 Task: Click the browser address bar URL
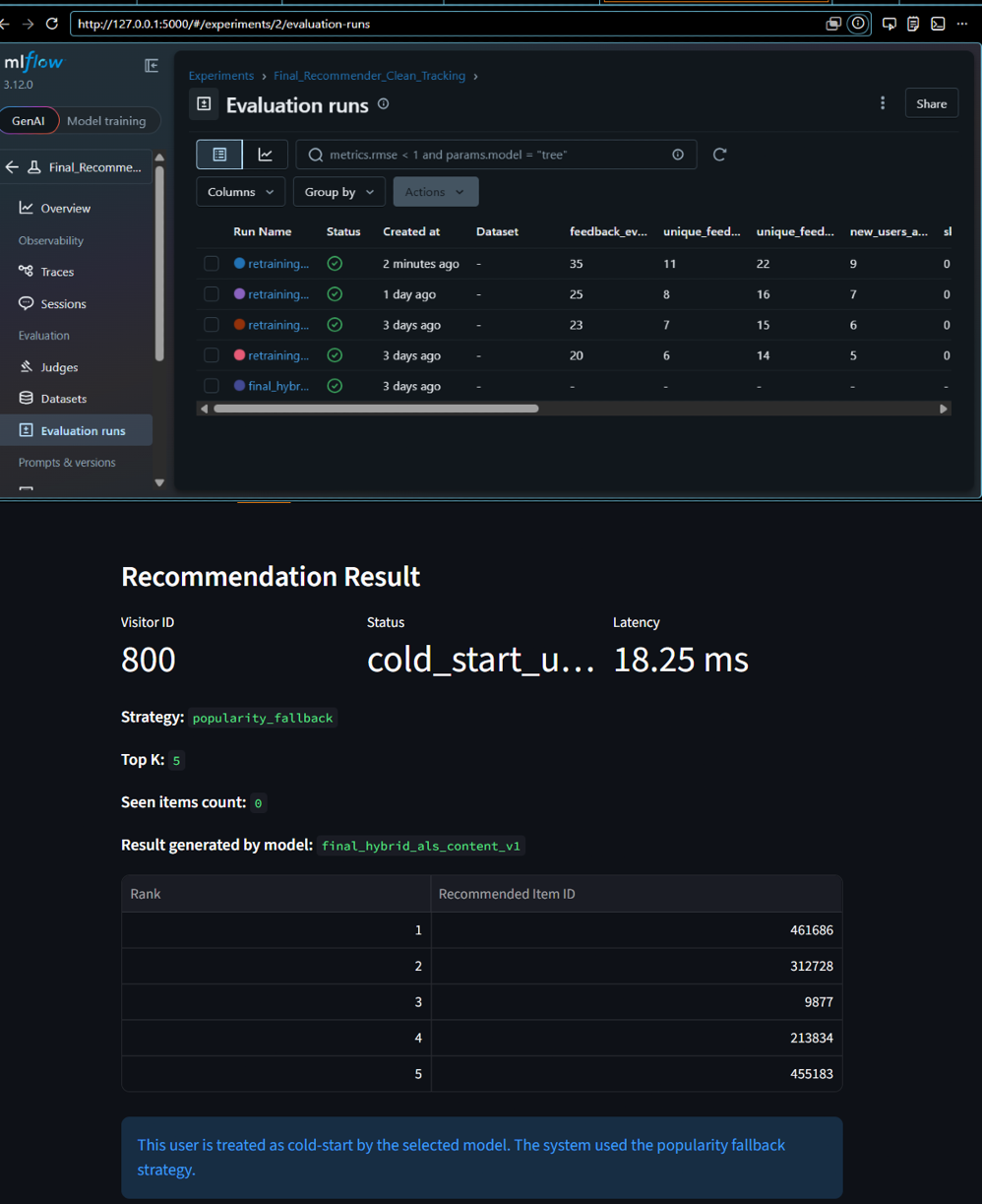[x=223, y=24]
